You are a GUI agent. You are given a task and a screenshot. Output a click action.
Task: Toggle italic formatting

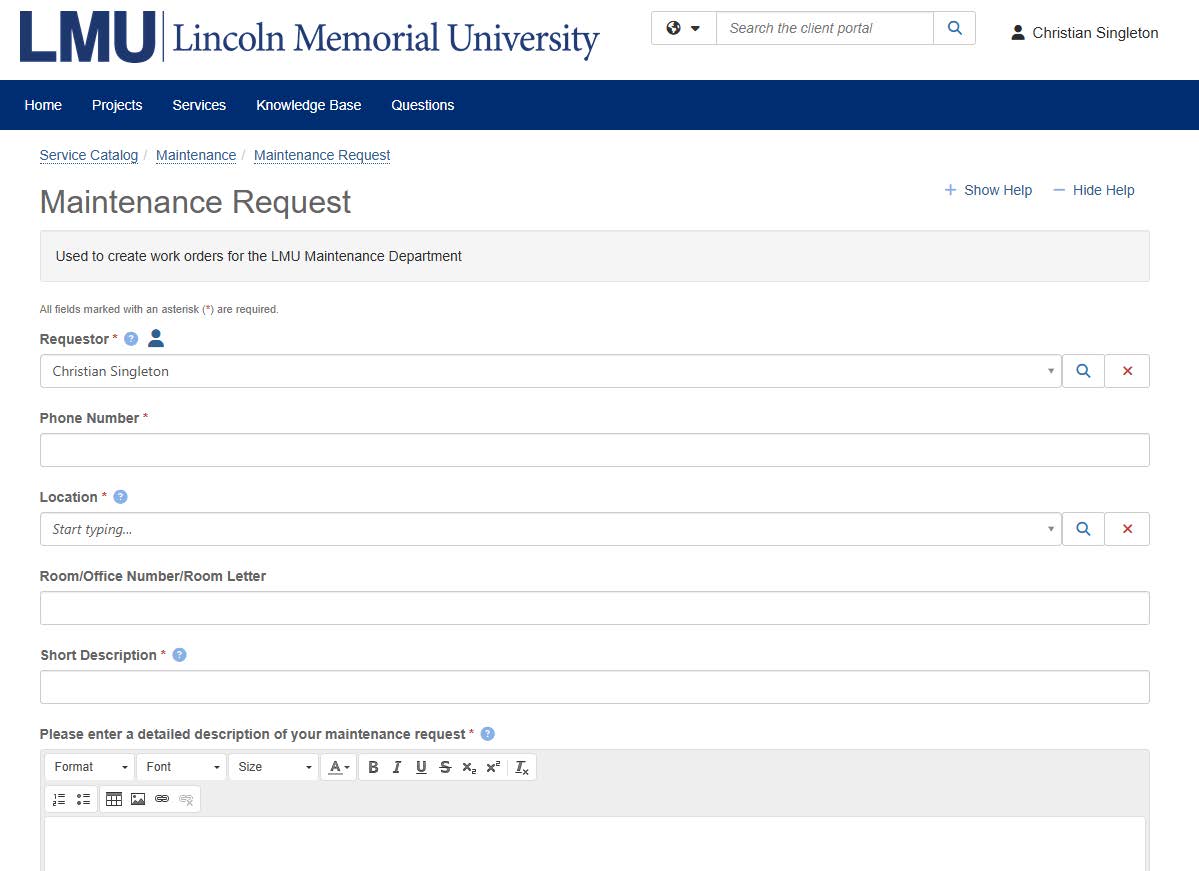point(396,767)
